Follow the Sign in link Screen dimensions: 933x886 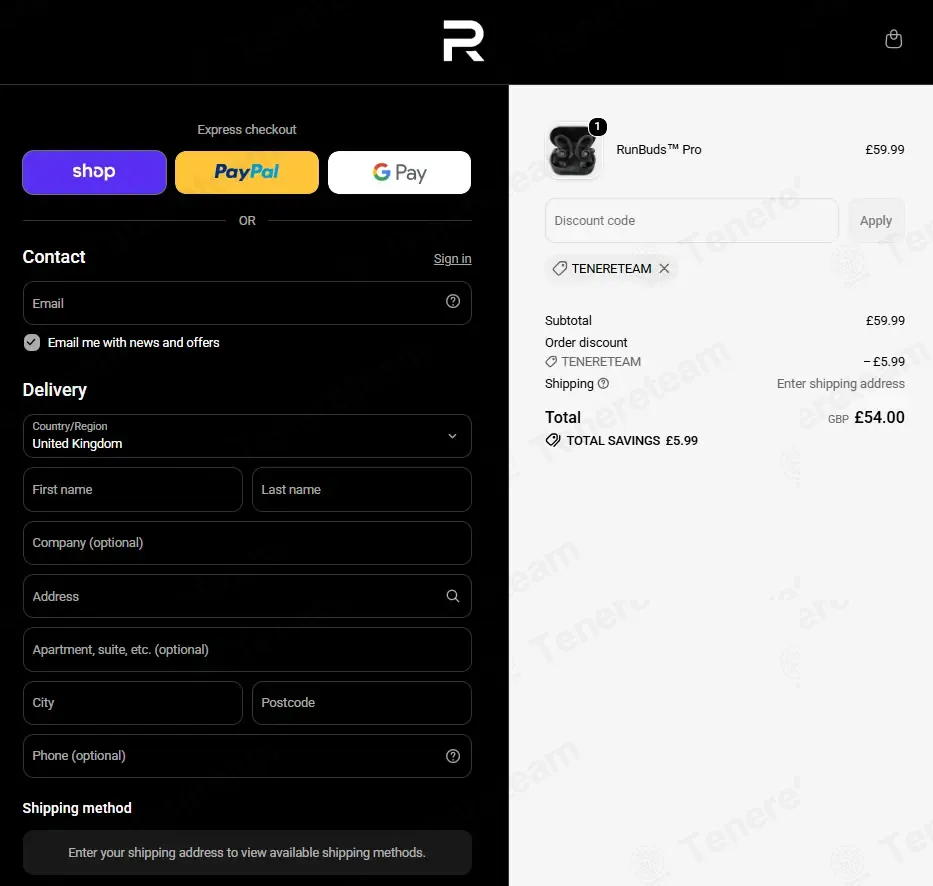point(452,259)
